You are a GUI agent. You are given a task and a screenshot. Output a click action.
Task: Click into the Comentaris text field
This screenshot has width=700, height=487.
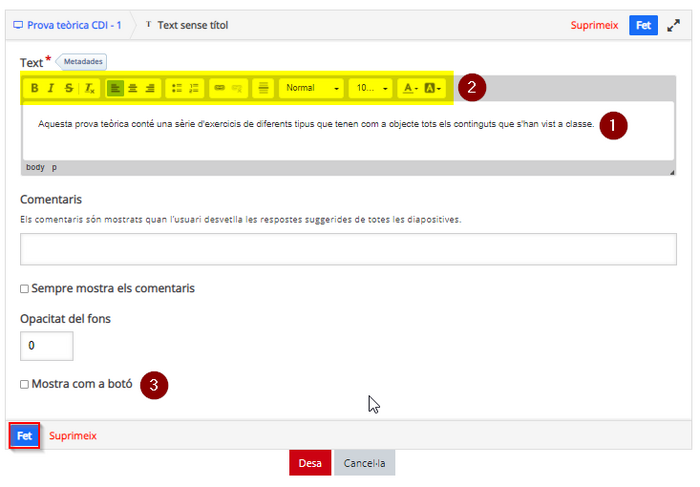[x=348, y=249]
